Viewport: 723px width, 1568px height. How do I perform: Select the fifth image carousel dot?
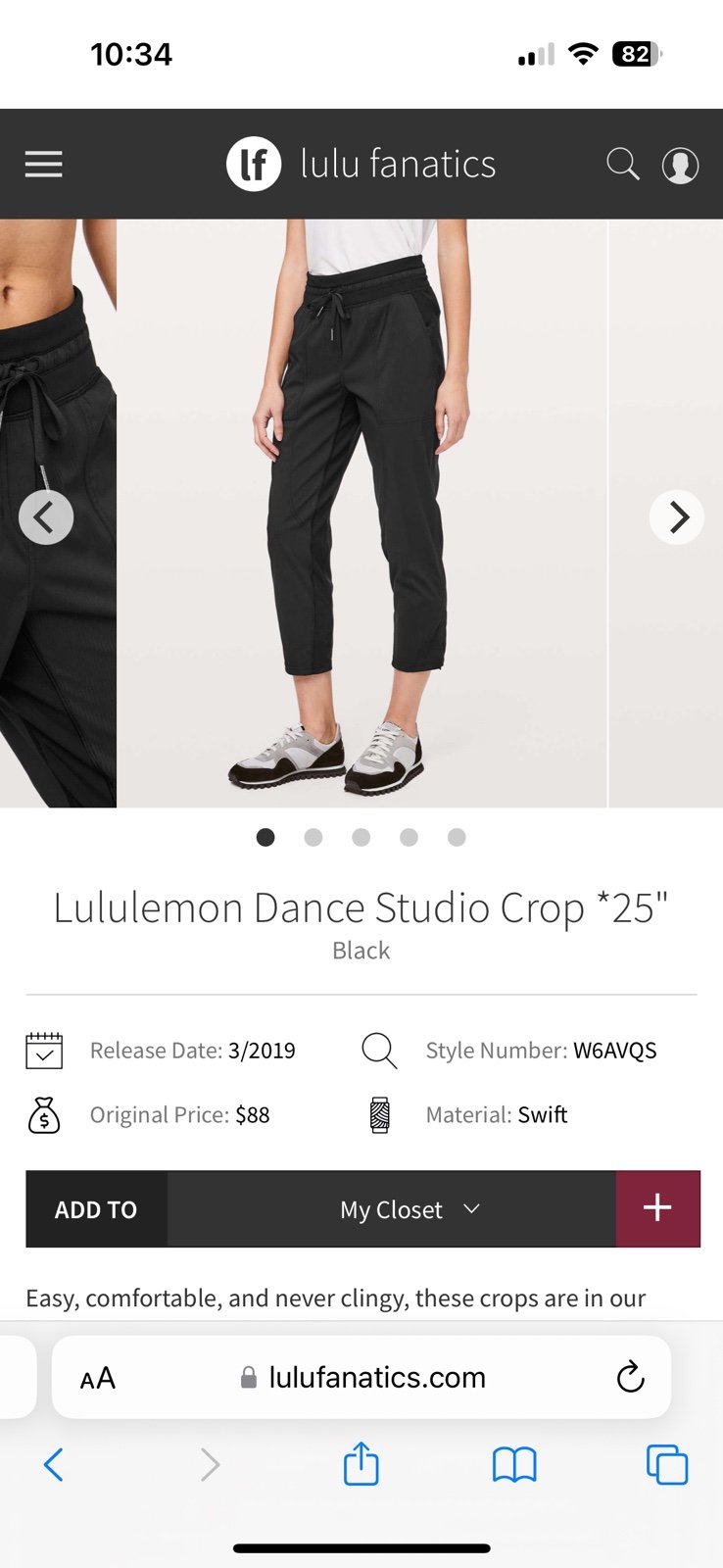(457, 837)
